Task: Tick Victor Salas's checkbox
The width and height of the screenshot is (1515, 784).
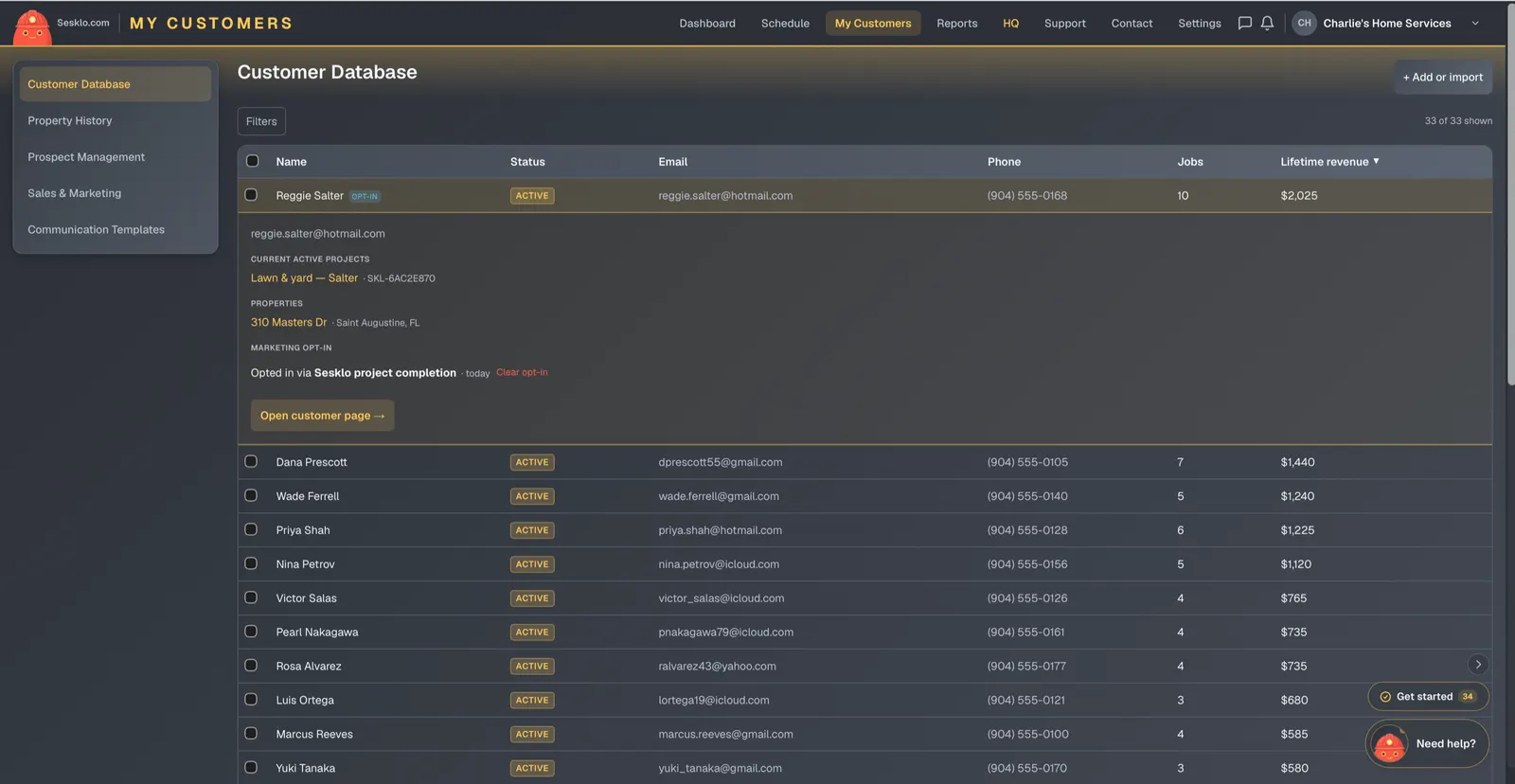Action: 251,598
